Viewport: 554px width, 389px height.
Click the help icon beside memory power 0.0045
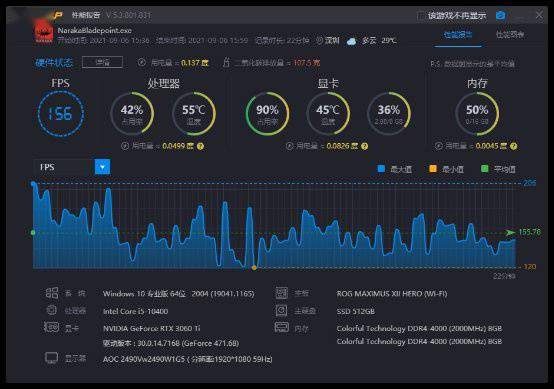513,146
